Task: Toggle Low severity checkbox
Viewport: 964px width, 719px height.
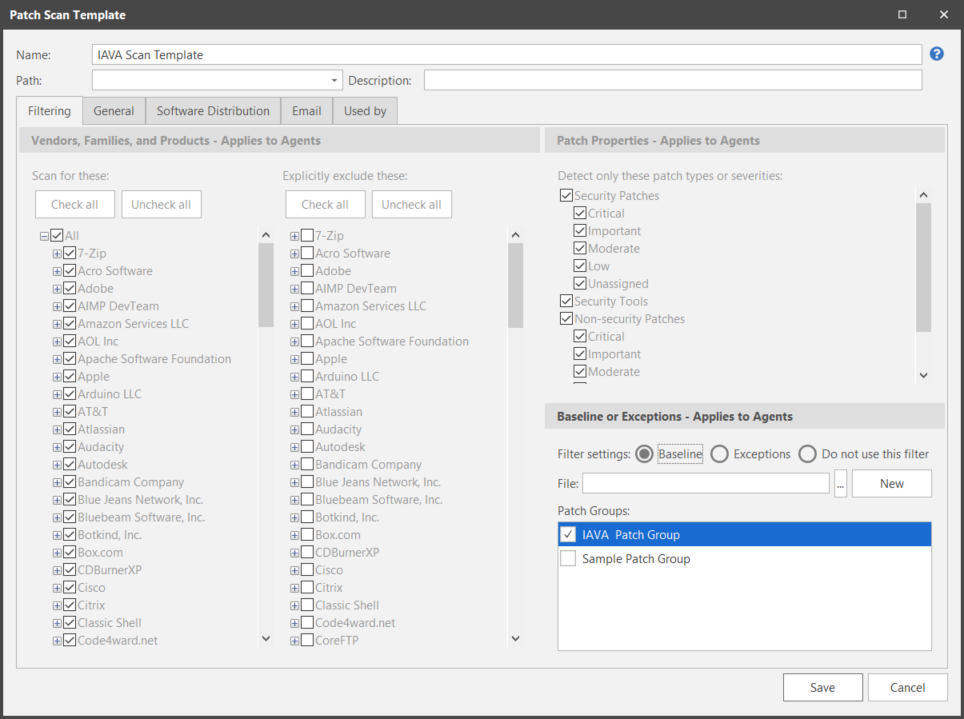Action: coord(580,266)
